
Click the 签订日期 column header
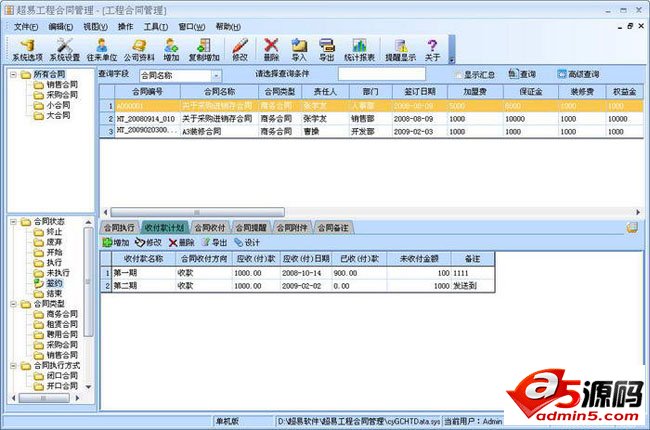tap(420, 92)
